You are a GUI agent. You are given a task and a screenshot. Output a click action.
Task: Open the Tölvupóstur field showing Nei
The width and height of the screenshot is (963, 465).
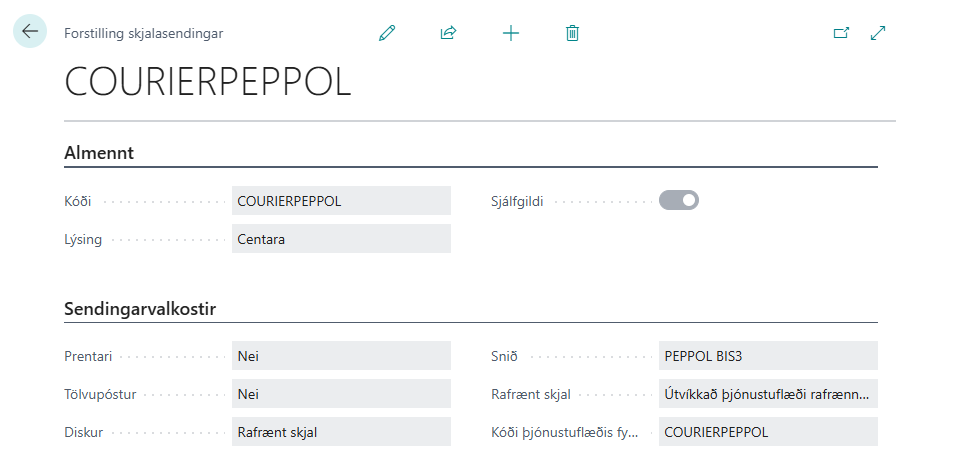pyautogui.click(x=341, y=394)
